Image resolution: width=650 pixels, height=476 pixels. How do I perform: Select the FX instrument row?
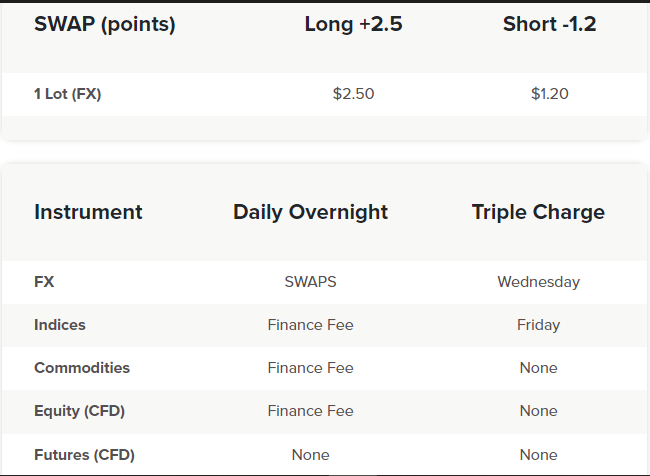click(325, 282)
